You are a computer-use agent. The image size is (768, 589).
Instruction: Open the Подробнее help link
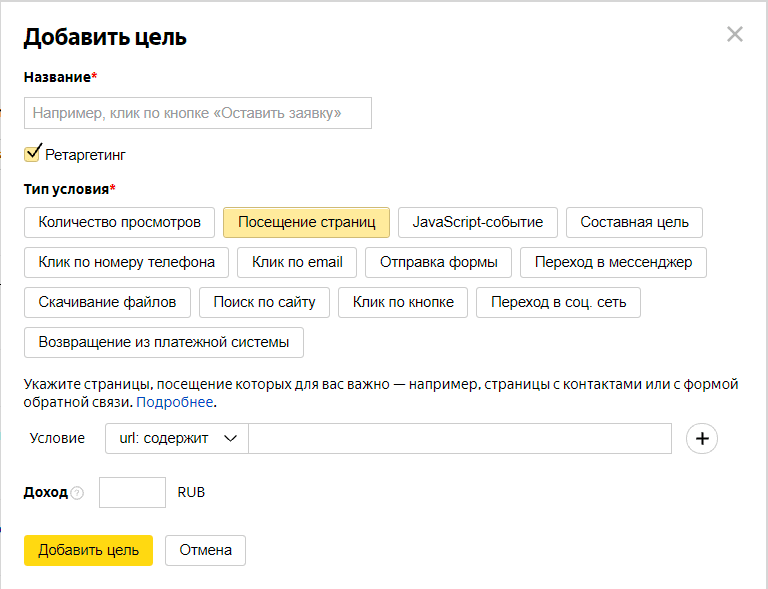175,402
